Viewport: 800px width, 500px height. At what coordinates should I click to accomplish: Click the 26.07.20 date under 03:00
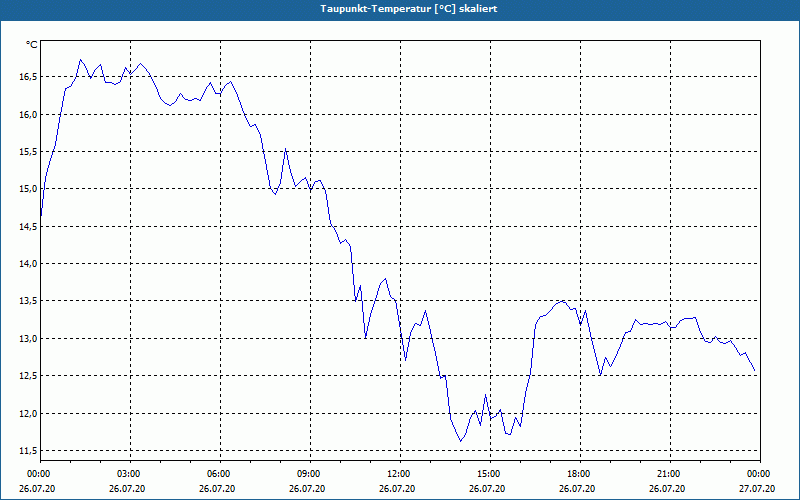pos(127,489)
